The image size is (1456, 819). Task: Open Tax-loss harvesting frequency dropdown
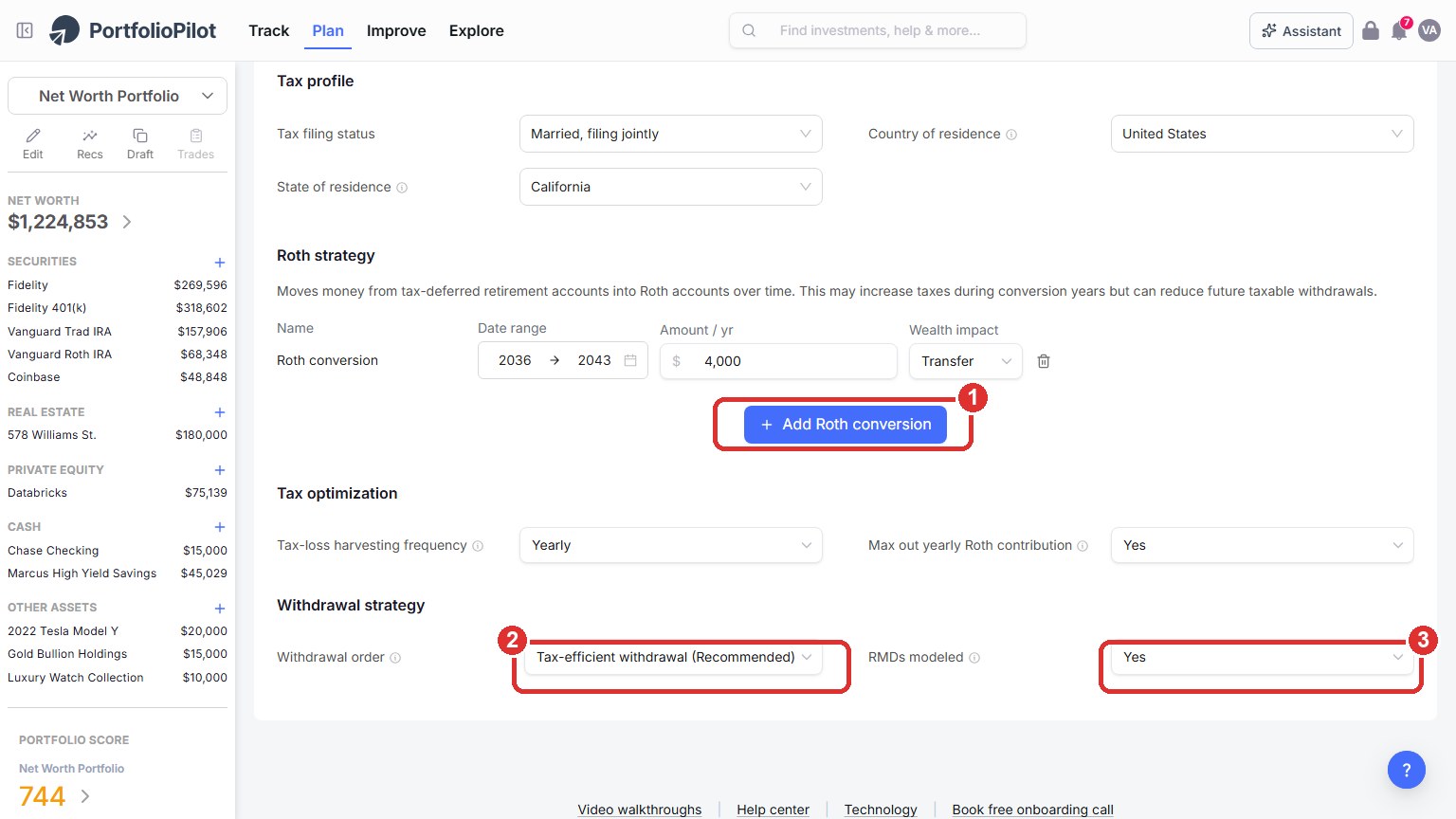coord(671,545)
